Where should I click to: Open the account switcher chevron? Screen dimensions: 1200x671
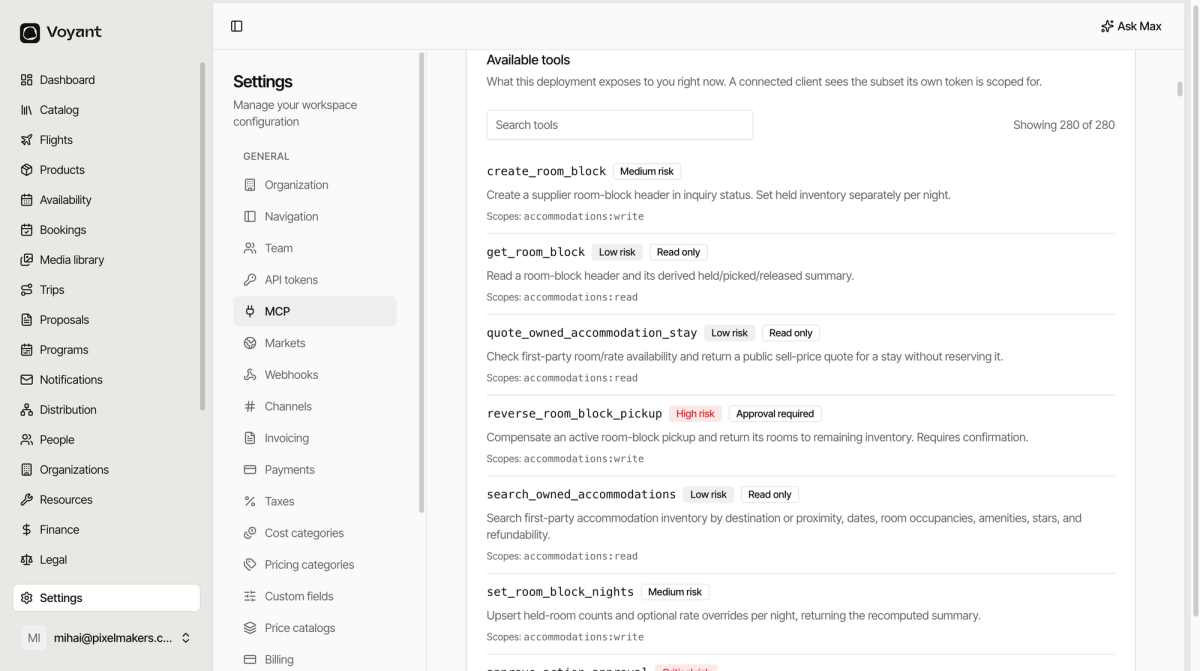(x=186, y=638)
